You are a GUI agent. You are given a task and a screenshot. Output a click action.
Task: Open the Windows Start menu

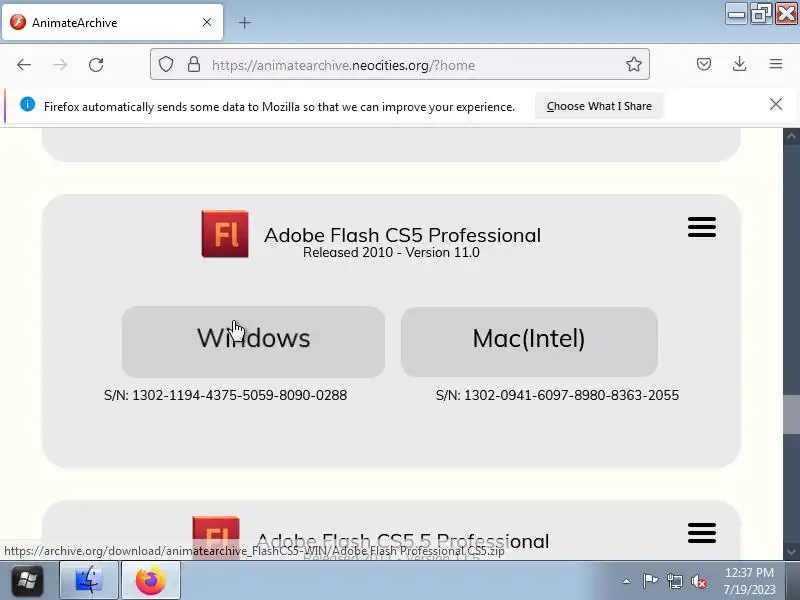point(27,581)
